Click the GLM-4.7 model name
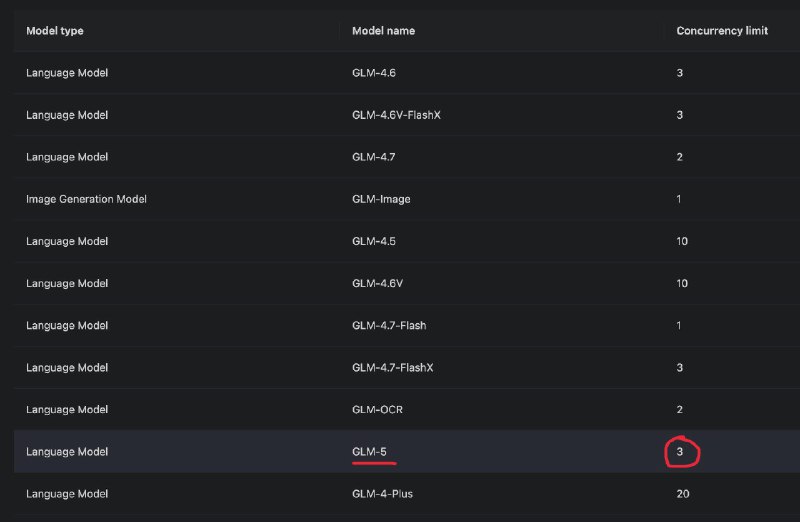 (x=375, y=157)
